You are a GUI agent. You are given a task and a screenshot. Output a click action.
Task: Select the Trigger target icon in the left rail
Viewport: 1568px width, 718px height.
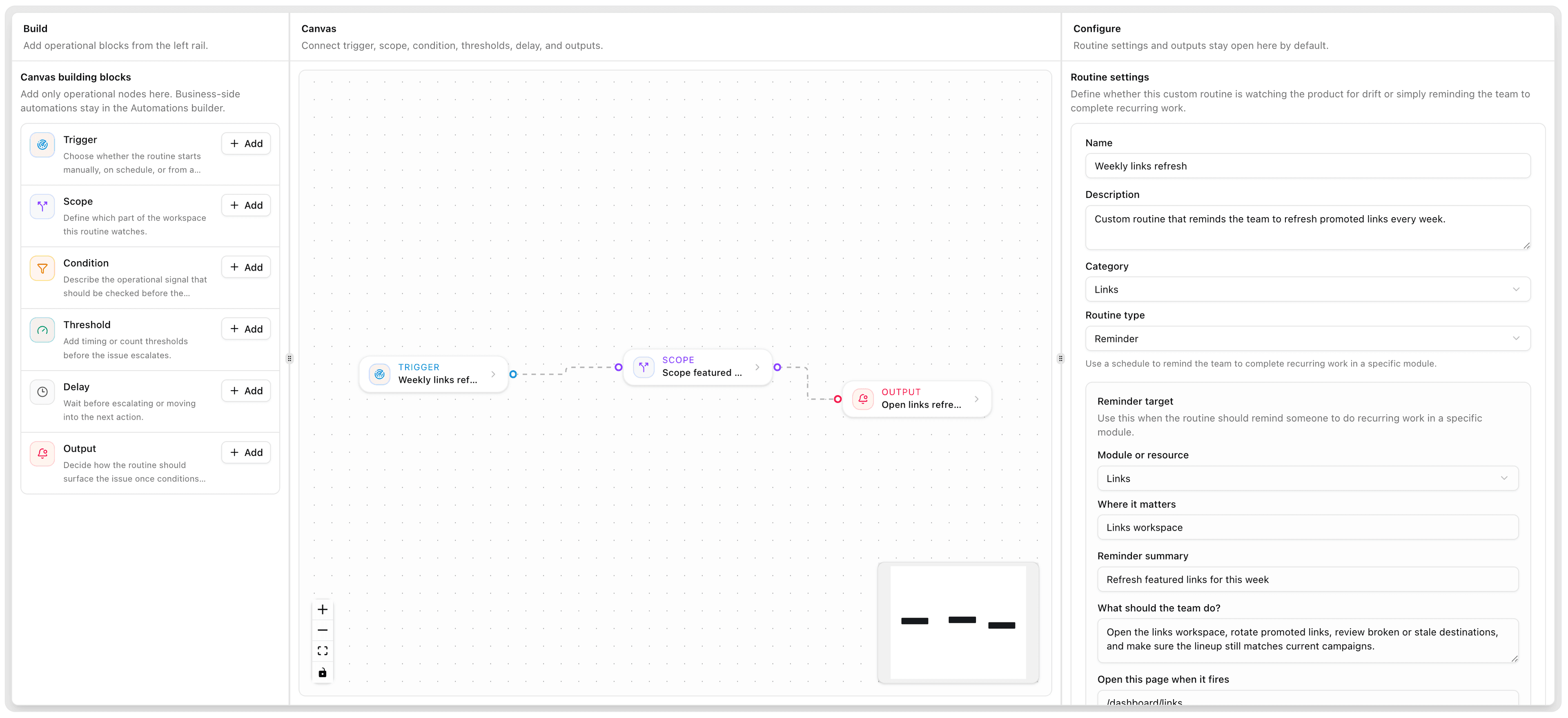point(42,145)
